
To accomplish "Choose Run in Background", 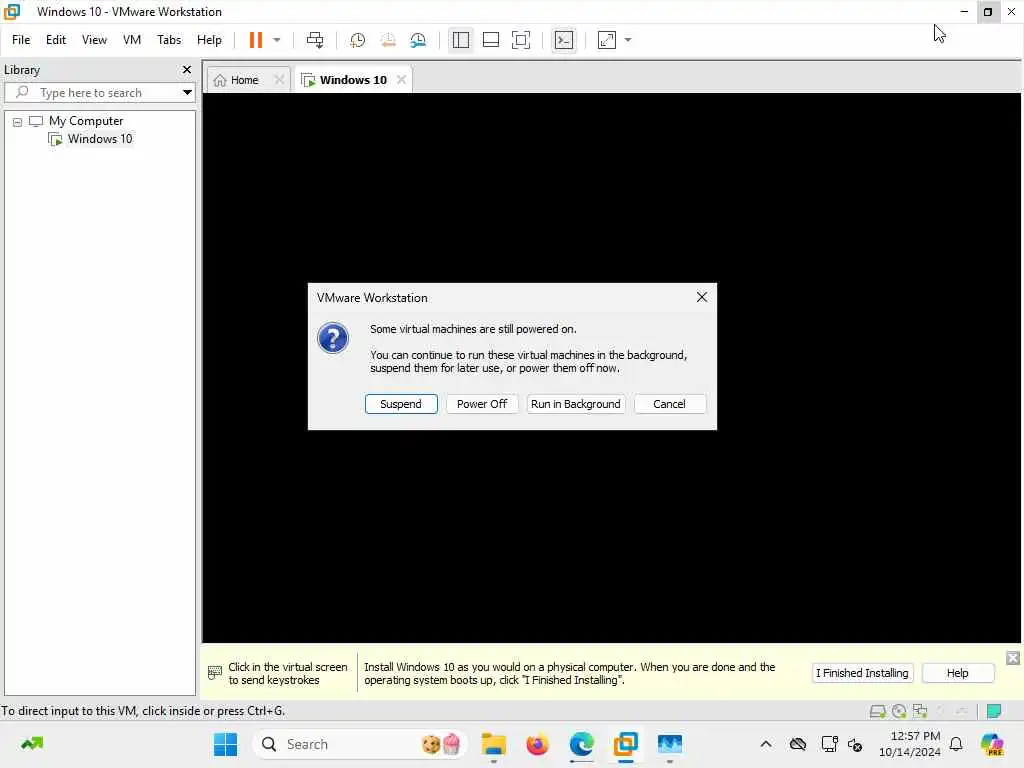I will point(575,404).
